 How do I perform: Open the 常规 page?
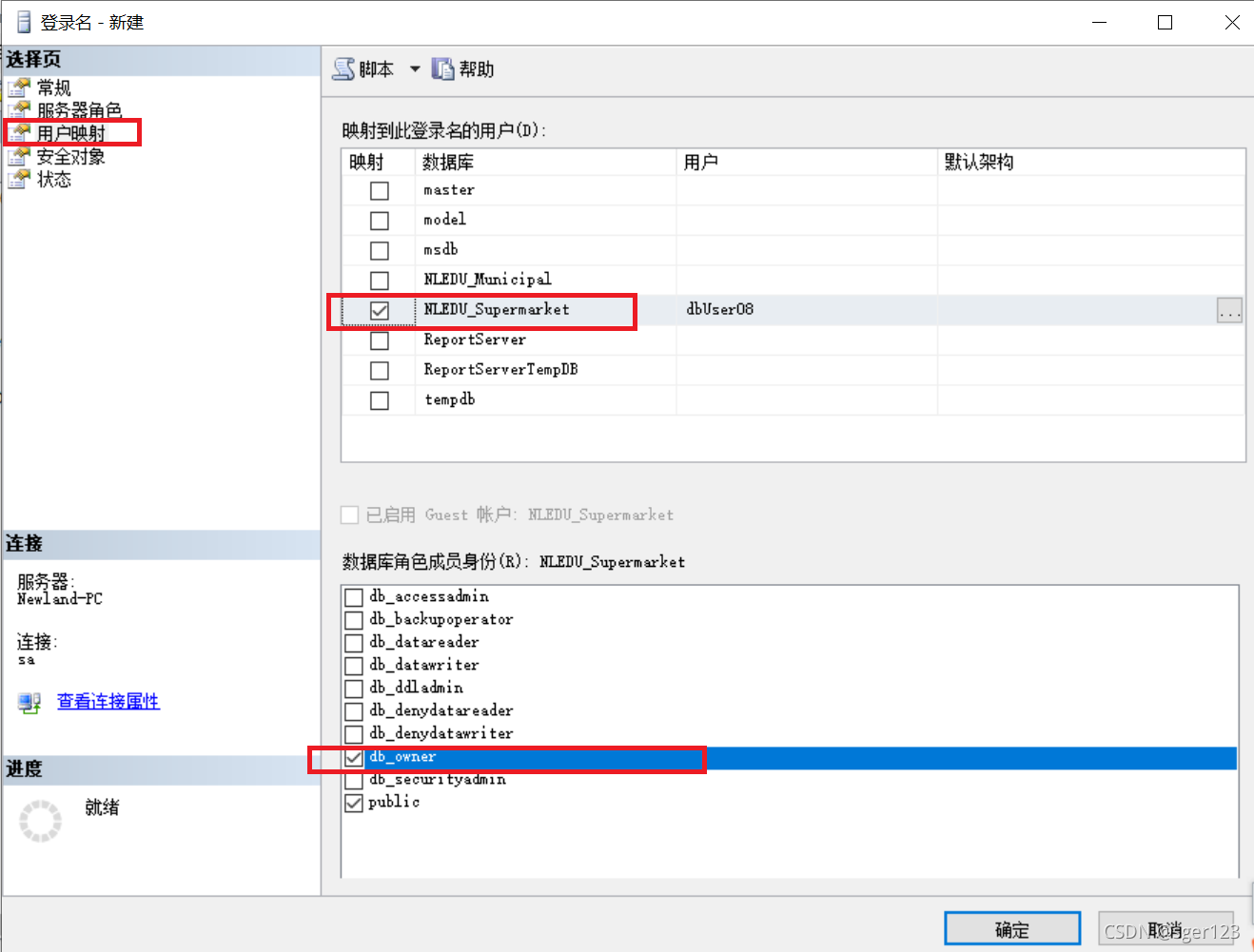53,87
